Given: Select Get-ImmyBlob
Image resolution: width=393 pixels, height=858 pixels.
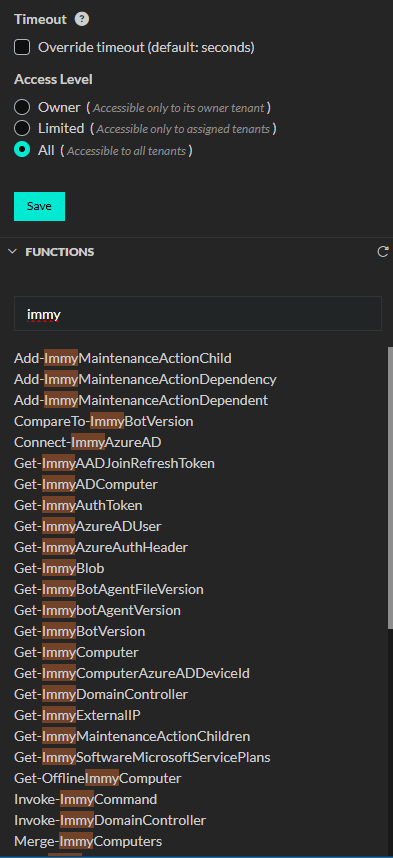Looking at the screenshot, I should pos(59,569).
